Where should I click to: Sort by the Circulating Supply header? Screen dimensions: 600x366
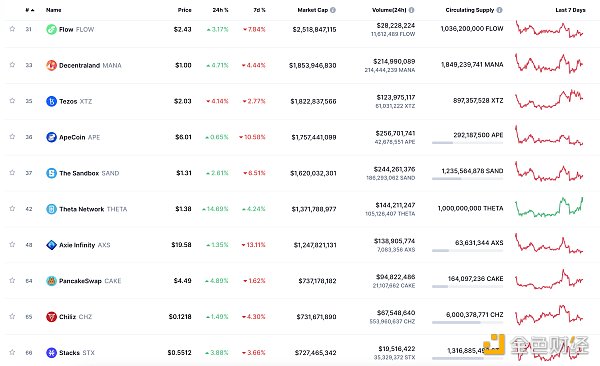[x=470, y=10]
